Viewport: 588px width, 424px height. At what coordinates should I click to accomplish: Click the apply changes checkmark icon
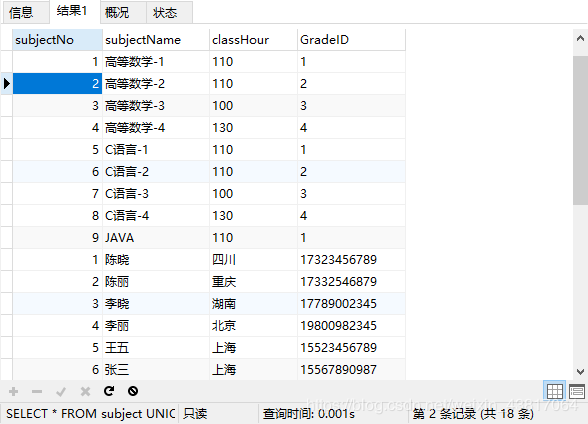click(61, 392)
